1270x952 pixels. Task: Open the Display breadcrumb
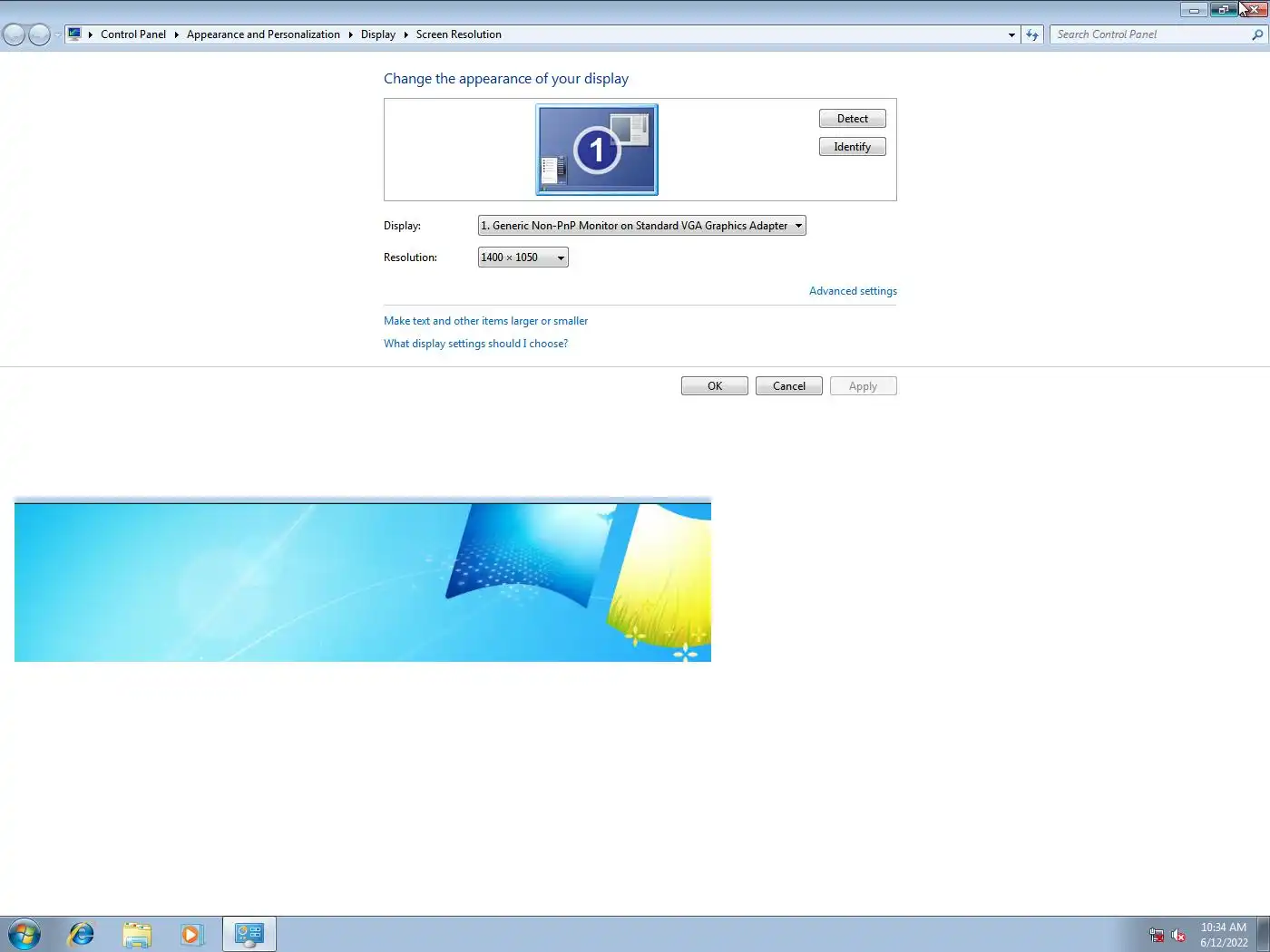pos(378,34)
